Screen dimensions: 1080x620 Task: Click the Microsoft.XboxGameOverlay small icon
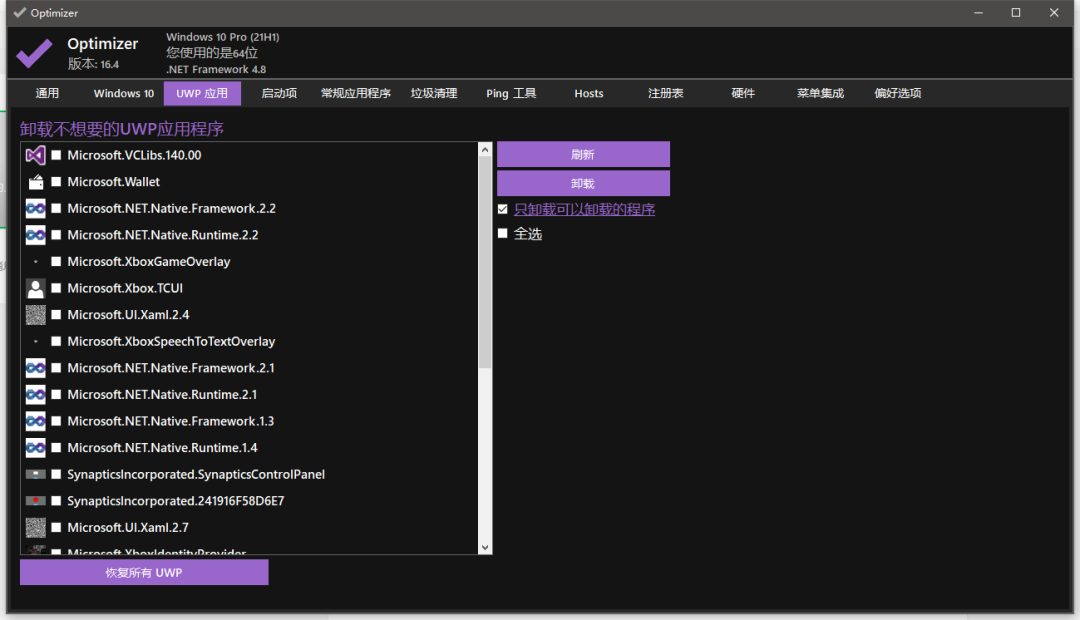click(x=36, y=262)
